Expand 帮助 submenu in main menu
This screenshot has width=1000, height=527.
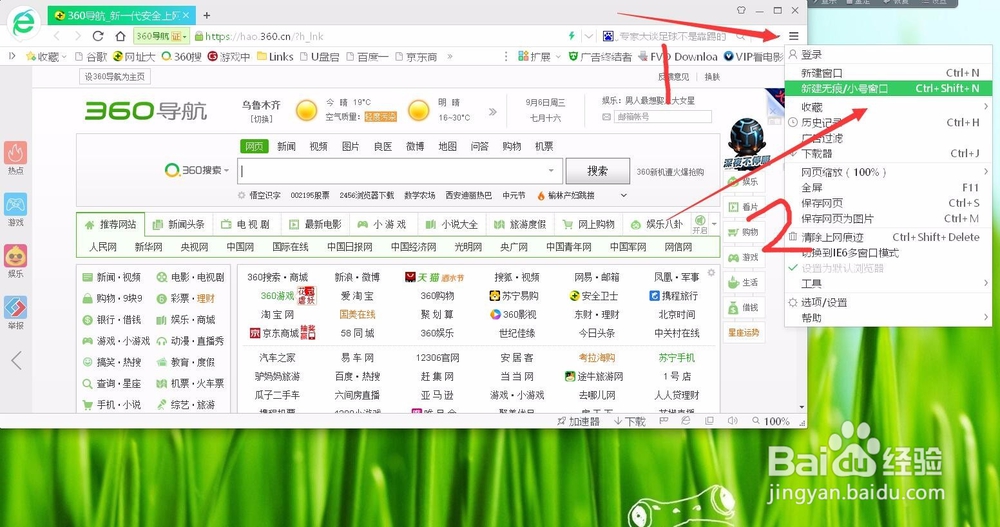pos(985,317)
